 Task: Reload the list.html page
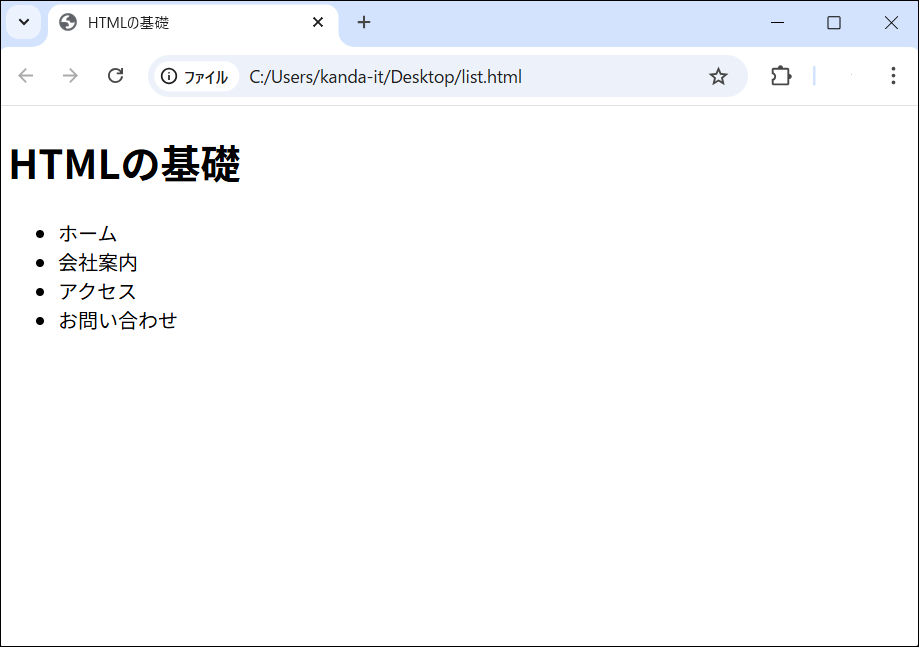[x=115, y=77]
